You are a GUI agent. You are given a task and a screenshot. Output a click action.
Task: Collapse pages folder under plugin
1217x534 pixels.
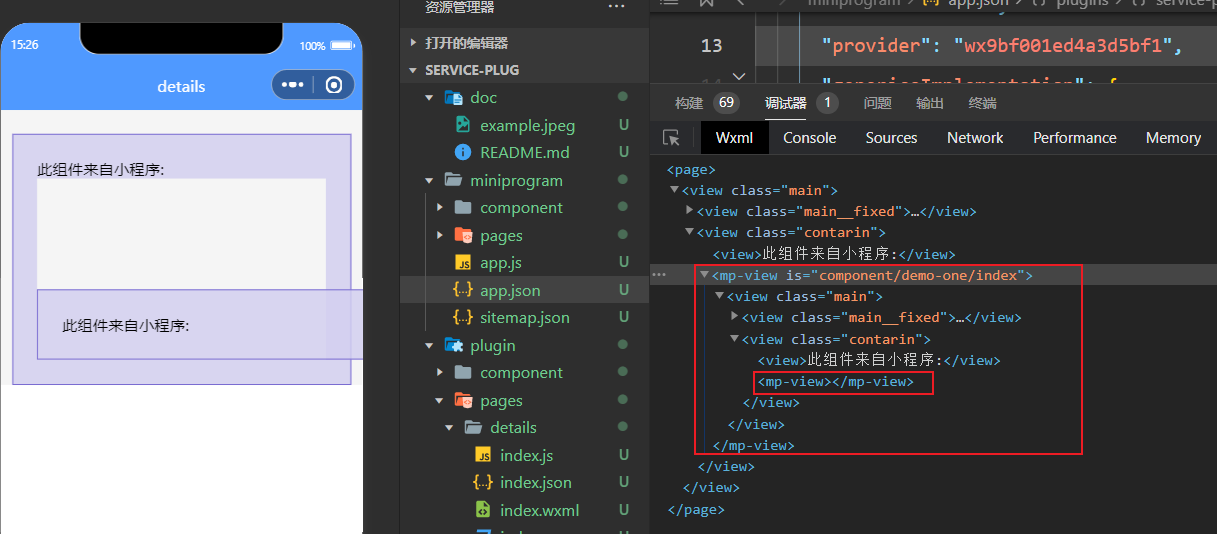[x=439, y=400]
